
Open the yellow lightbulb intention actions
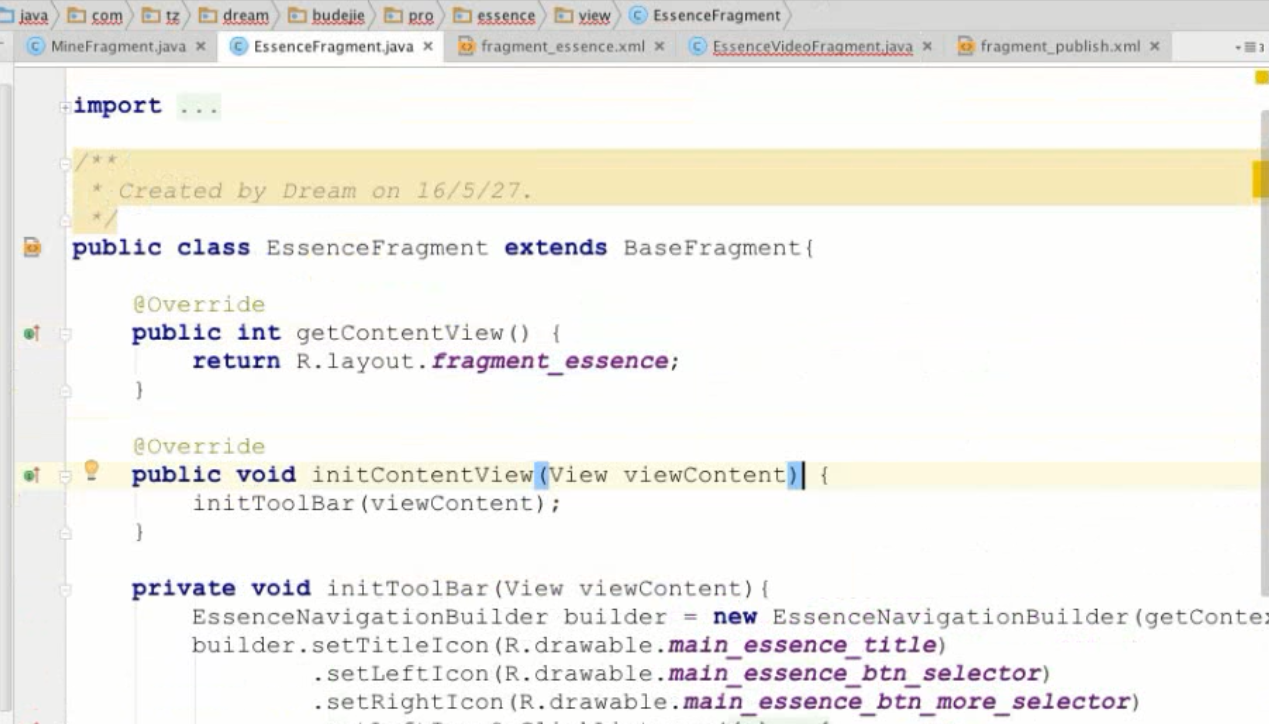click(91, 470)
